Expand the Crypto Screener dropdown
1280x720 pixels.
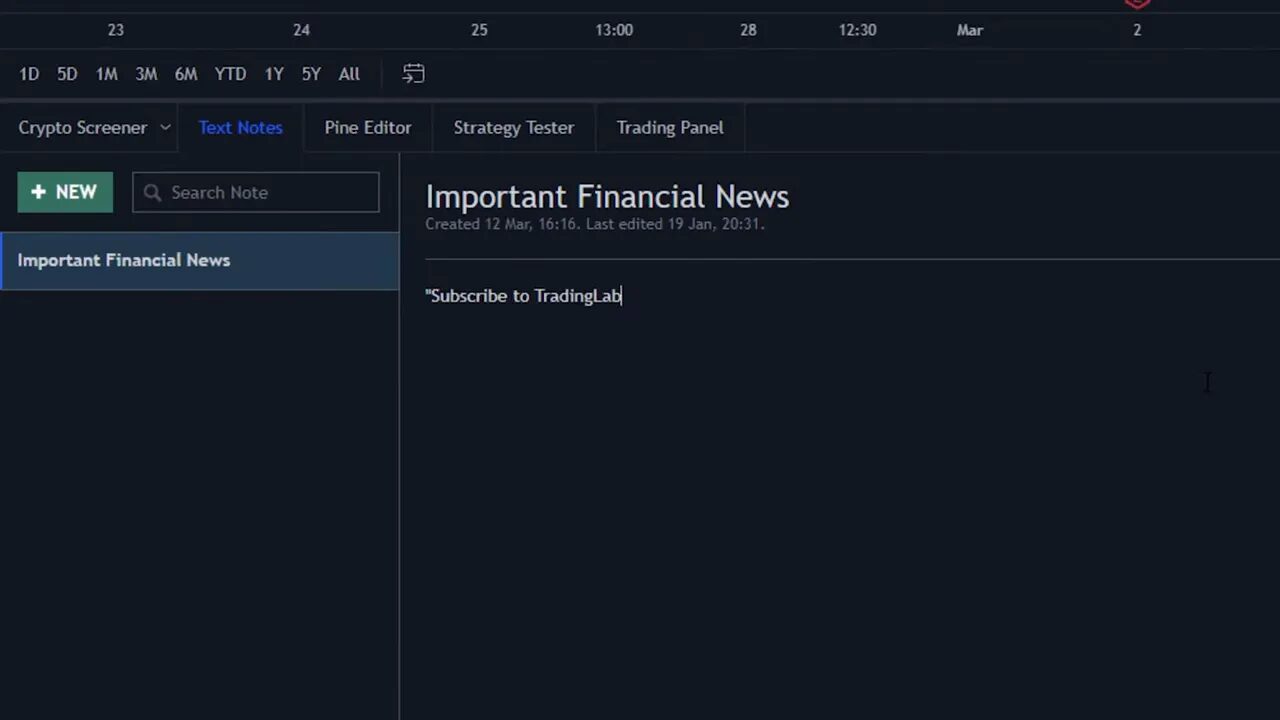(x=93, y=127)
